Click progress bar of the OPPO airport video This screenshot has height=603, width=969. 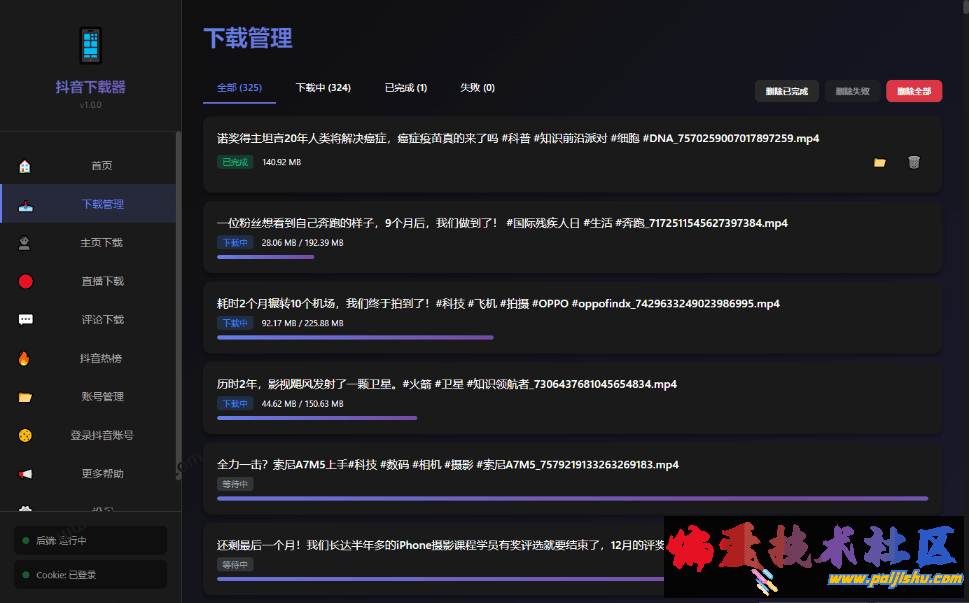pyautogui.click(x=355, y=337)
